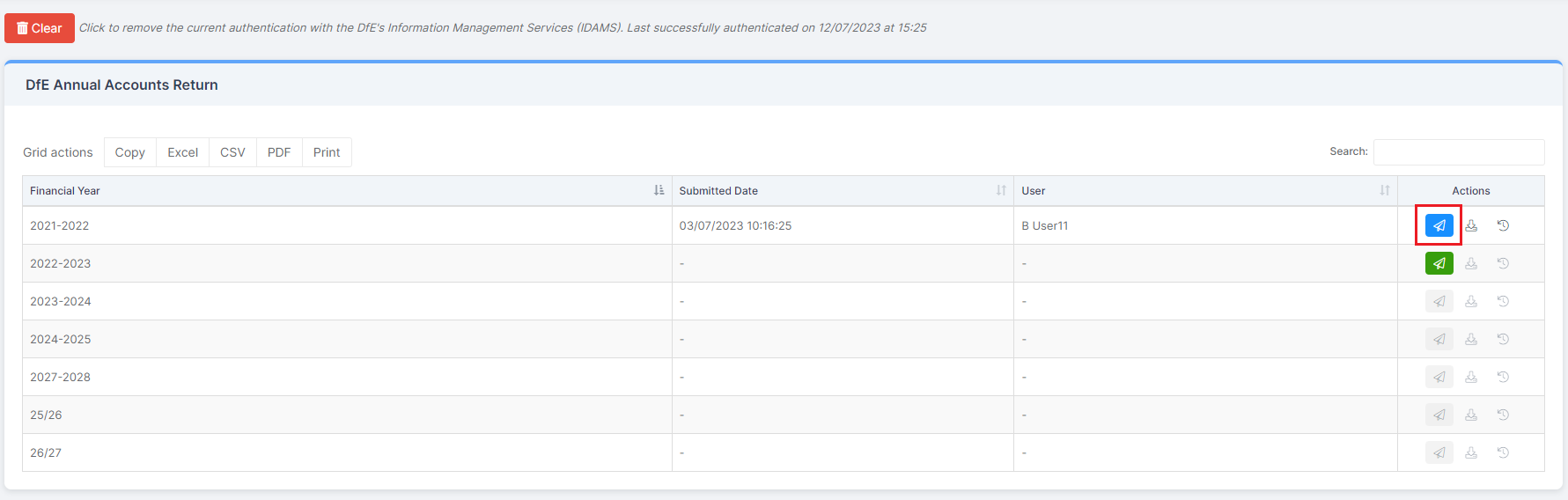Image resolution: width=1568 pixels, height=500 pixels.
Task: Click greyed submit icon for 2023-2024
Action: click(x=1439, y=301)
